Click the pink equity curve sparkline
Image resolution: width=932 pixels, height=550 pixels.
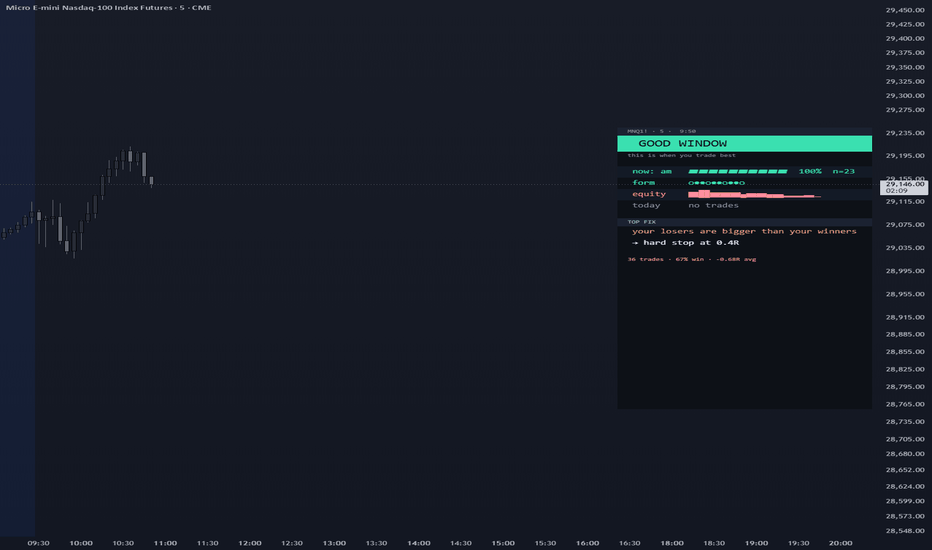pos(754,194)
